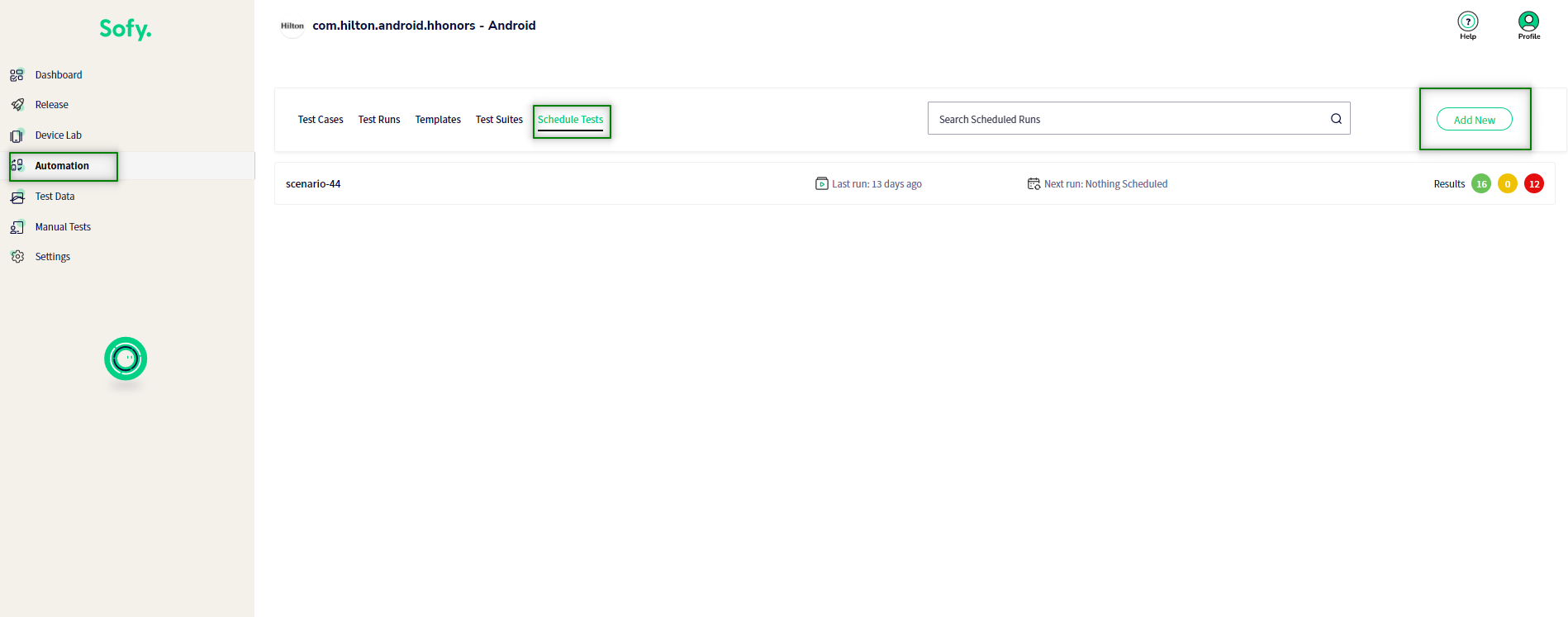Click the Last run play icon
The width and height of the screenshot is (1568, 617).
pyautogui.click(x=822, y=183)
